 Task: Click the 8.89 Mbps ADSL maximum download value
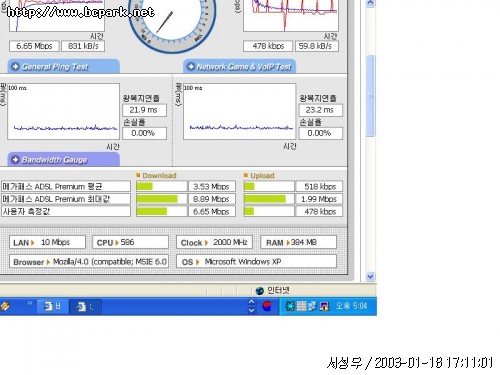coord(212,199)
